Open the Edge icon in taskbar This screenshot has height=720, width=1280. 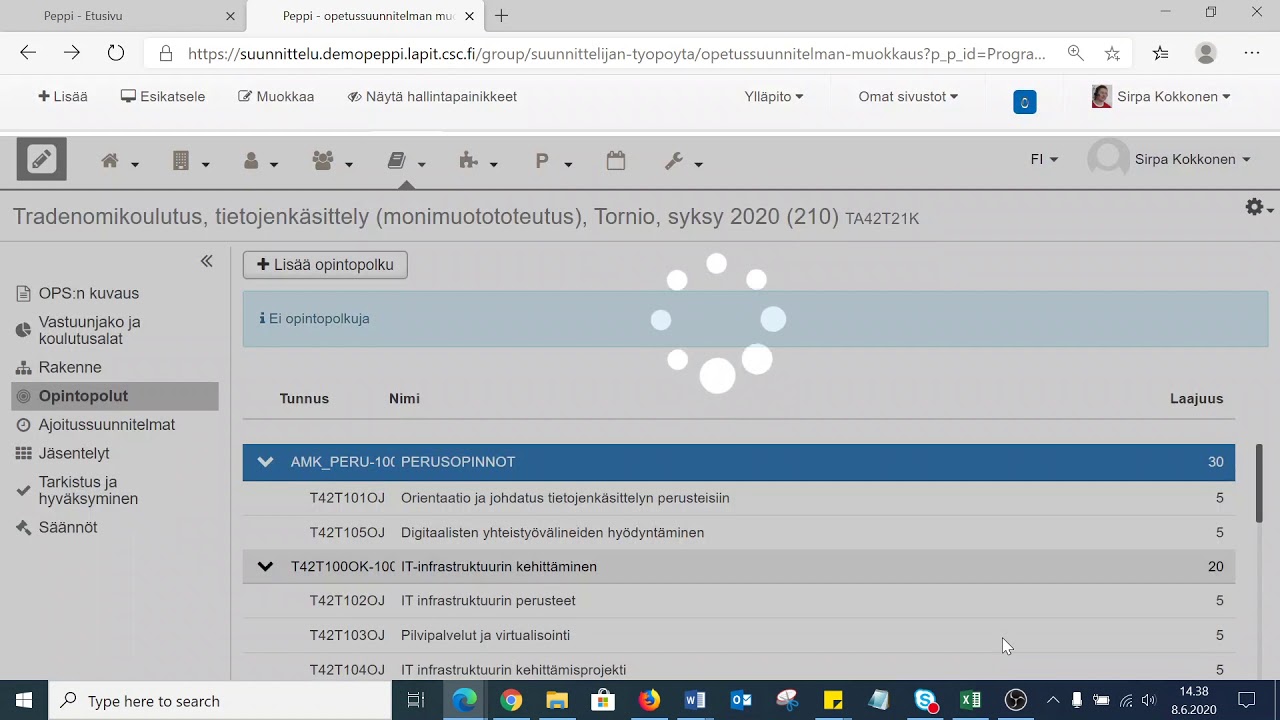(465, 700)
